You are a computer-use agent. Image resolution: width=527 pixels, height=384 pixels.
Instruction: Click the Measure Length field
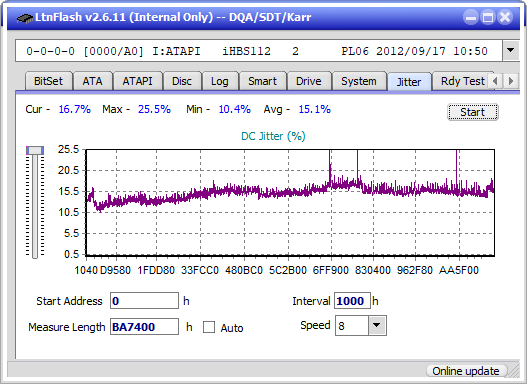point(144,327)
